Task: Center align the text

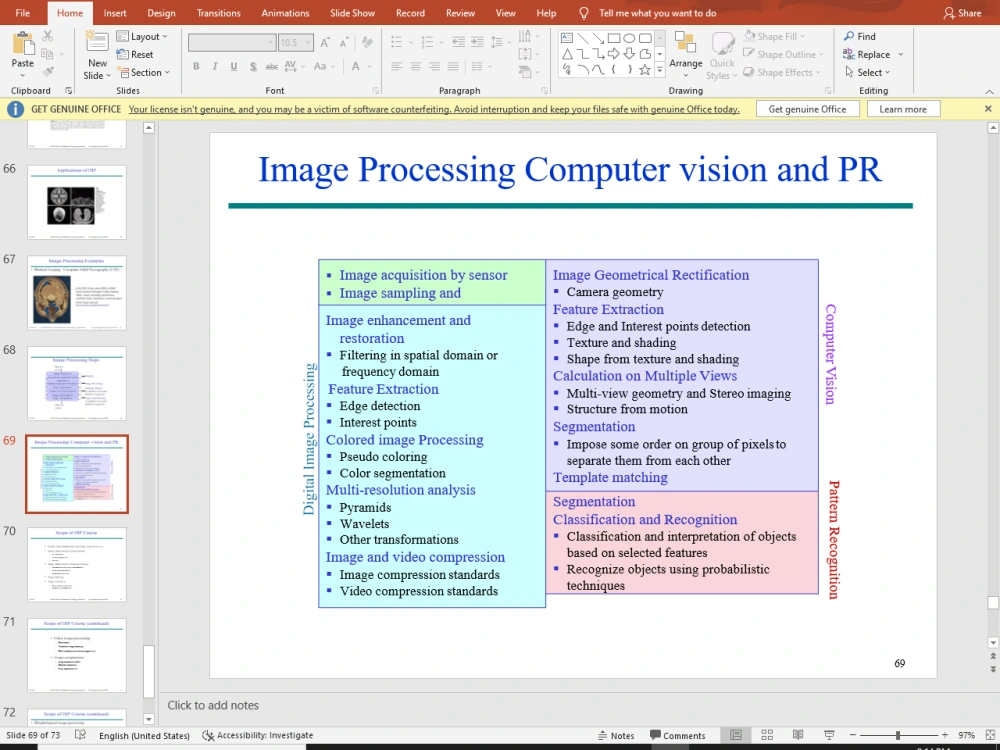Action: (x=415, y=66)
